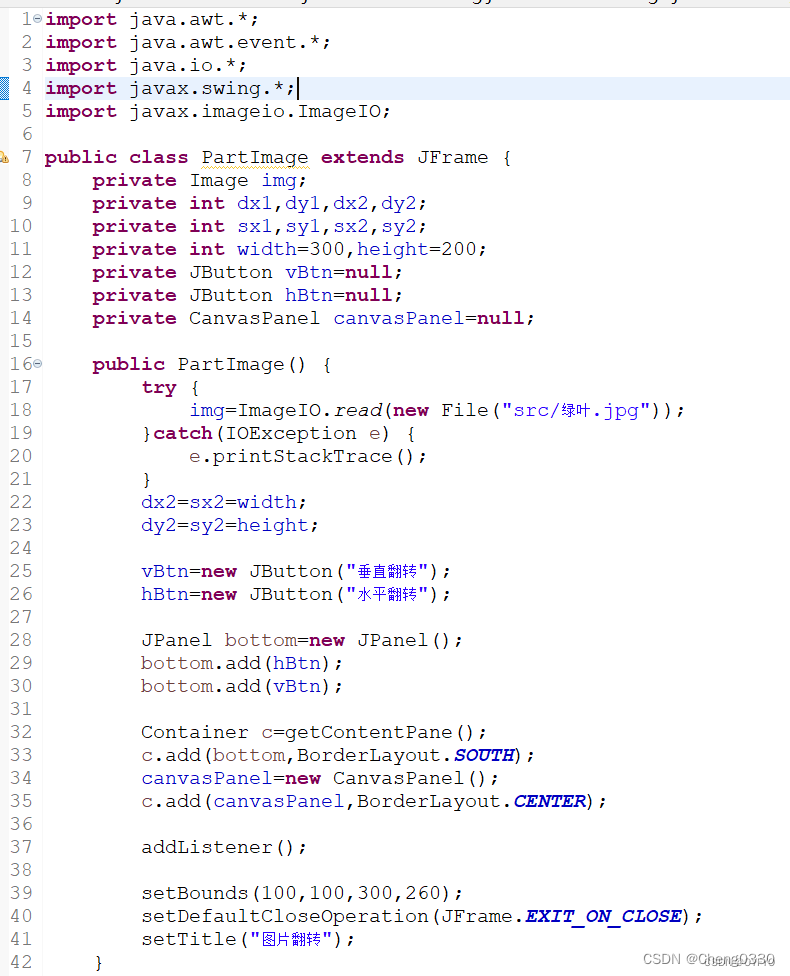The width and height of the screenshot is (790, 976).
Task: Click the "catch" keyword on line 19
Action: pos(182,434)
